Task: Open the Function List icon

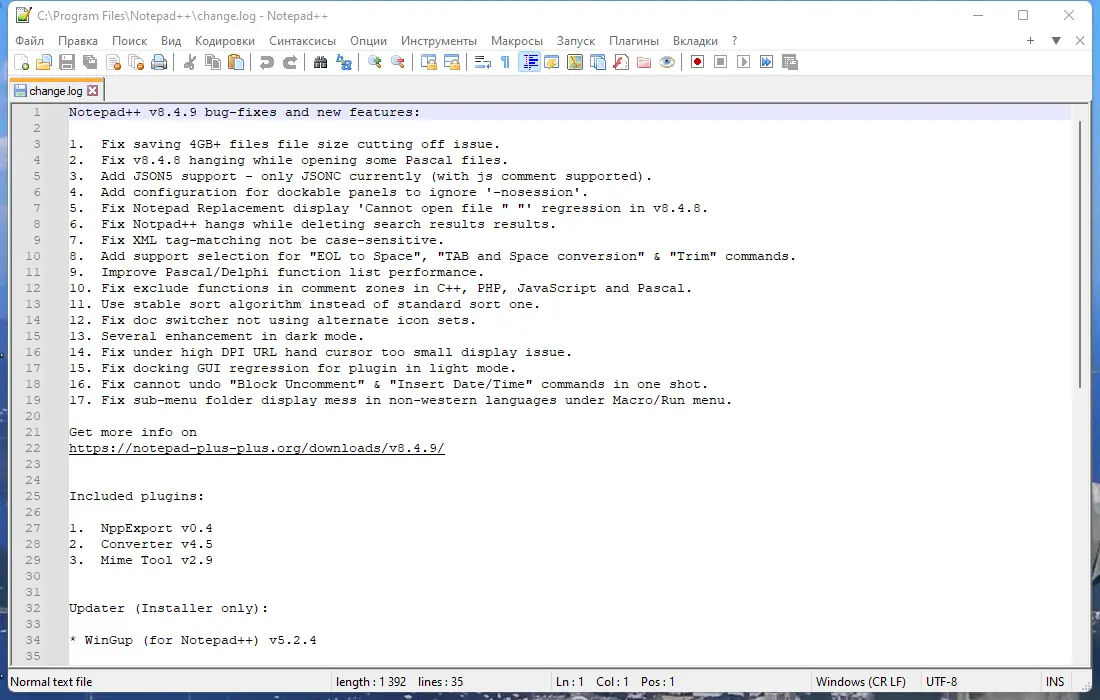Action: point(621,62)
